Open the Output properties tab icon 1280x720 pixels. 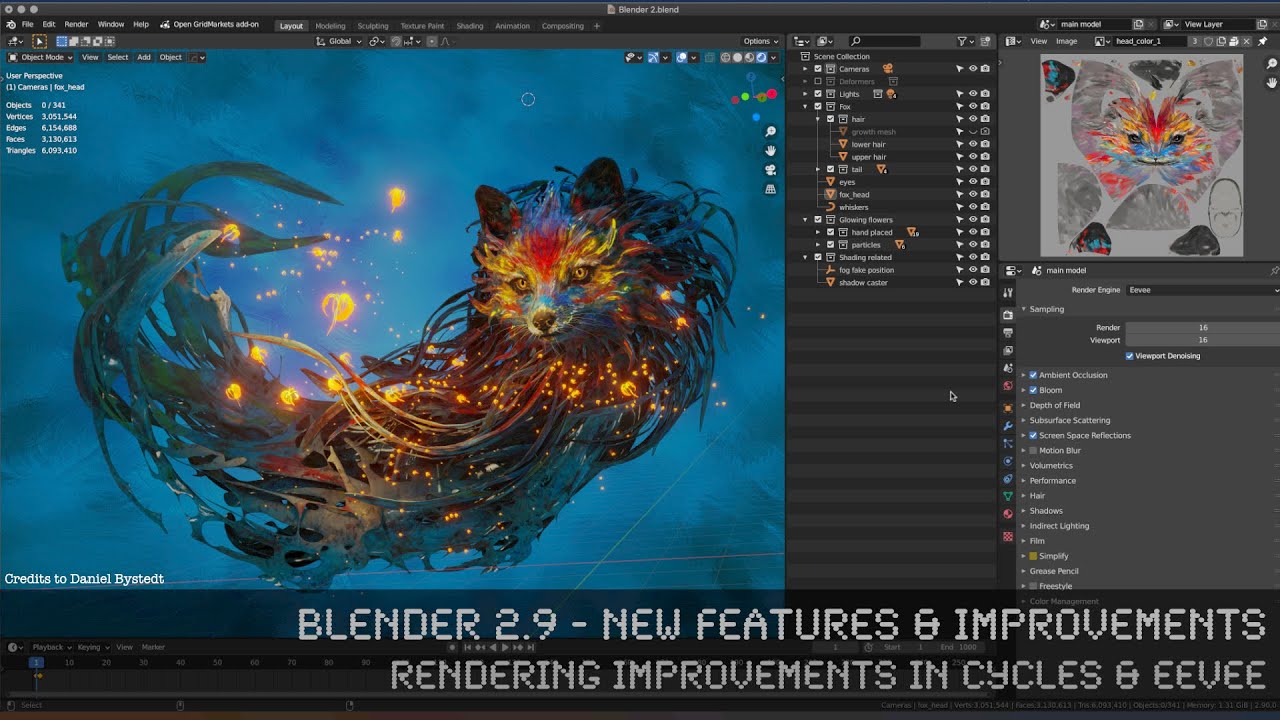pos(1008,333)
